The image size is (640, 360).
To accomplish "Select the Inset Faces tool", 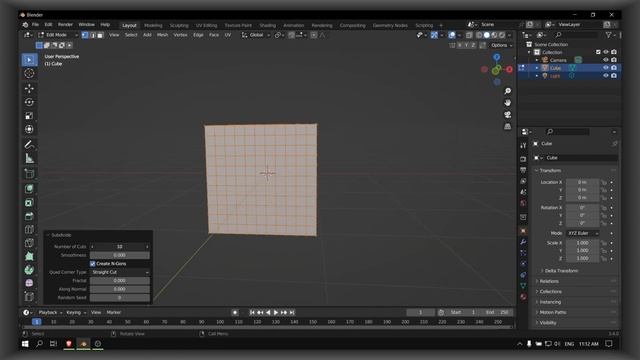I will coord(29,202).
